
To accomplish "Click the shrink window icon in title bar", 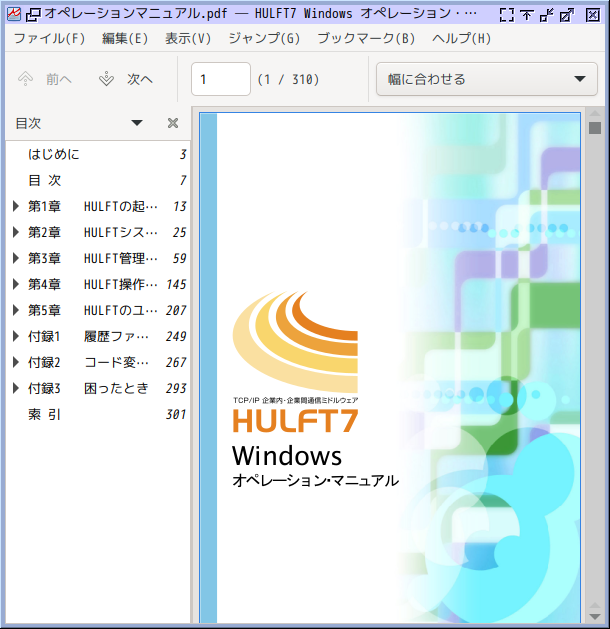I will 547,15.
